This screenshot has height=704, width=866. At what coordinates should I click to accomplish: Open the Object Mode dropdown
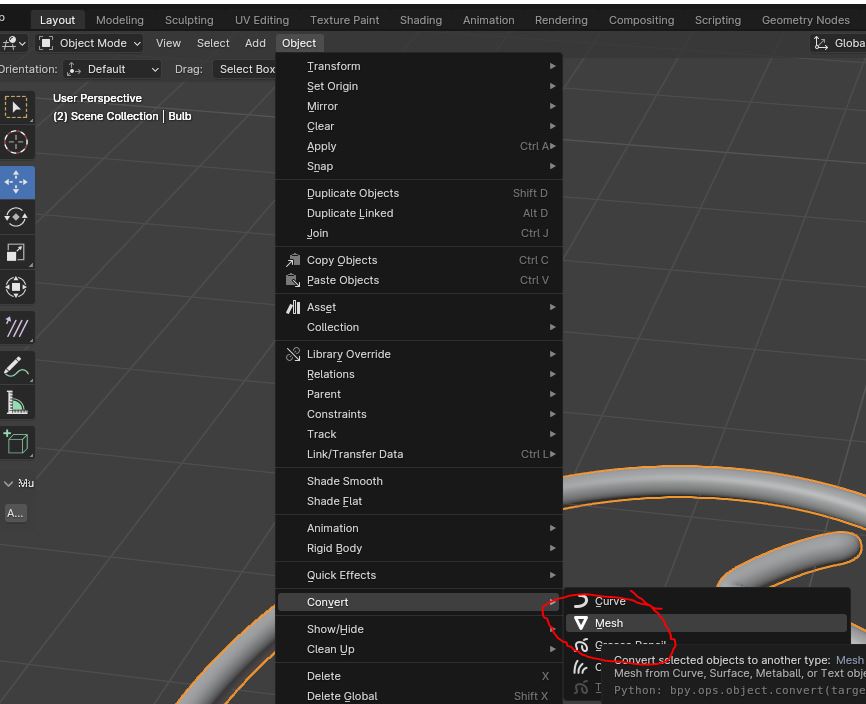(x=90, y=43)
